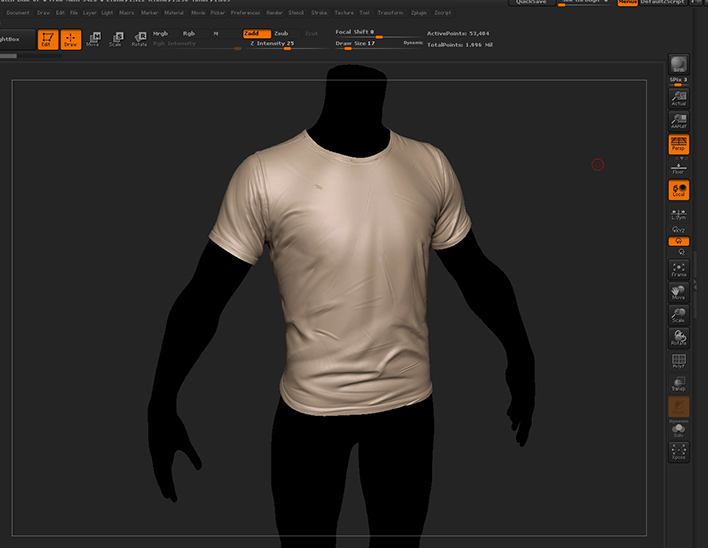Adjust the Focal Shift slider

[378, 33]
